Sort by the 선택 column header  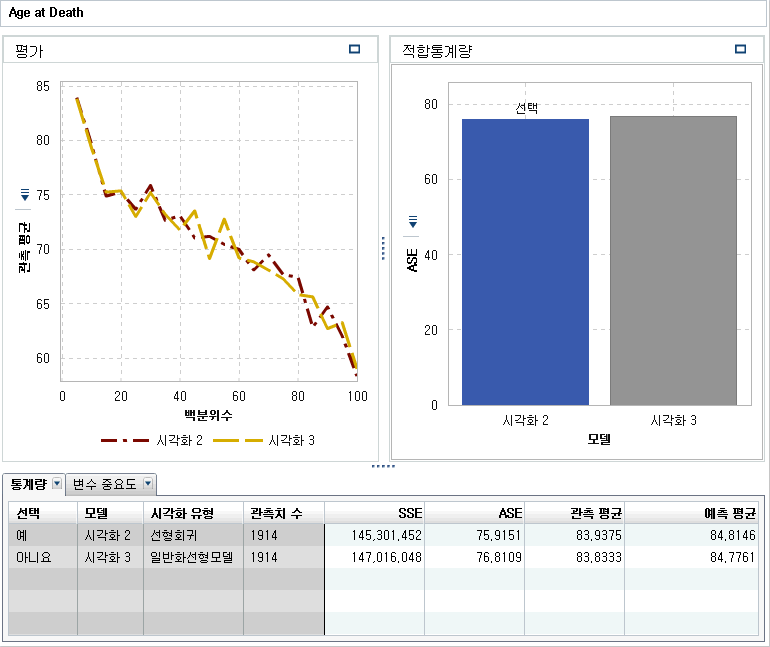click(x=43, y=513)
